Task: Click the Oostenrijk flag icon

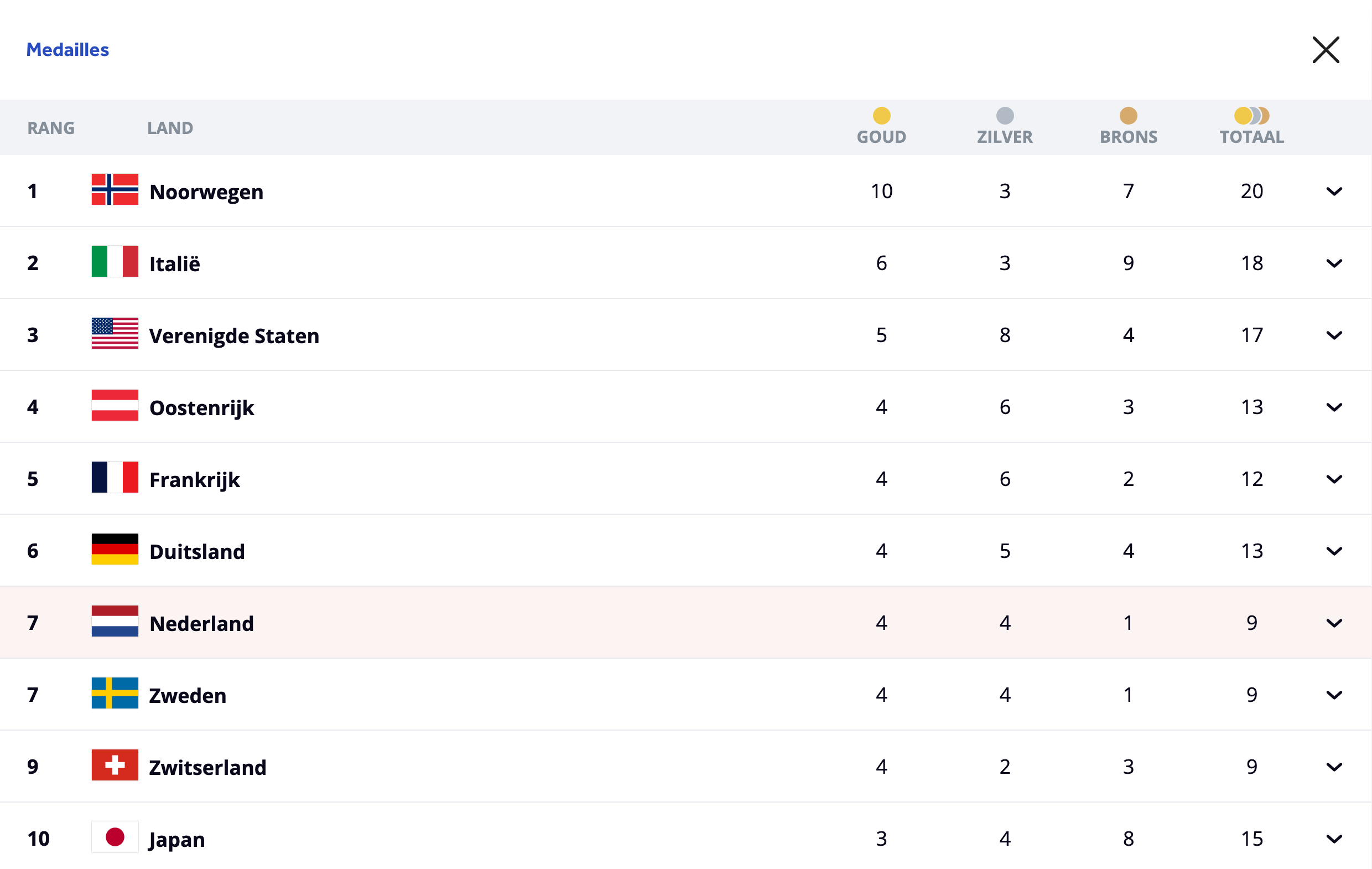Action: click(115, 405)
